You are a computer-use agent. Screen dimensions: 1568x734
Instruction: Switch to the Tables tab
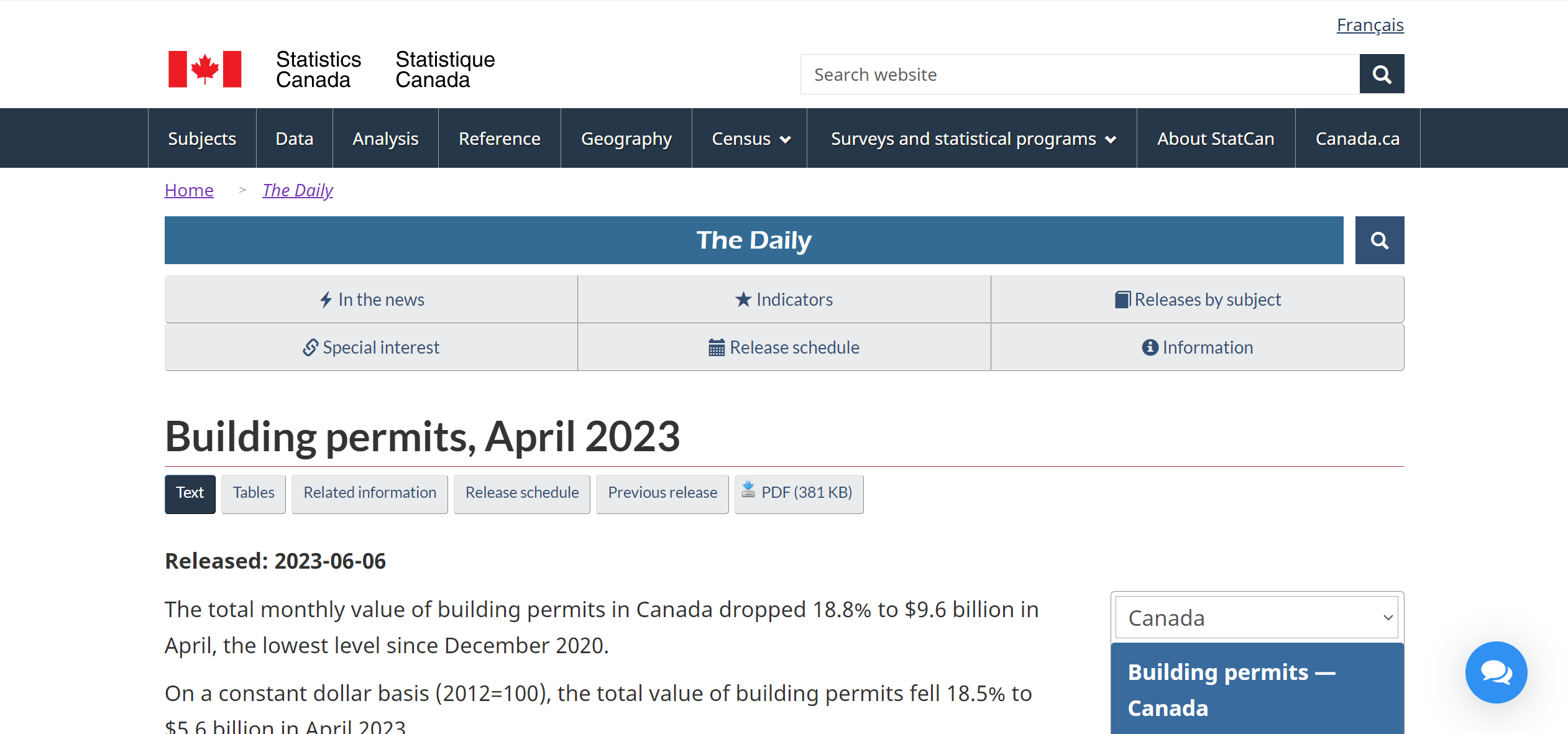pos(254,493)
